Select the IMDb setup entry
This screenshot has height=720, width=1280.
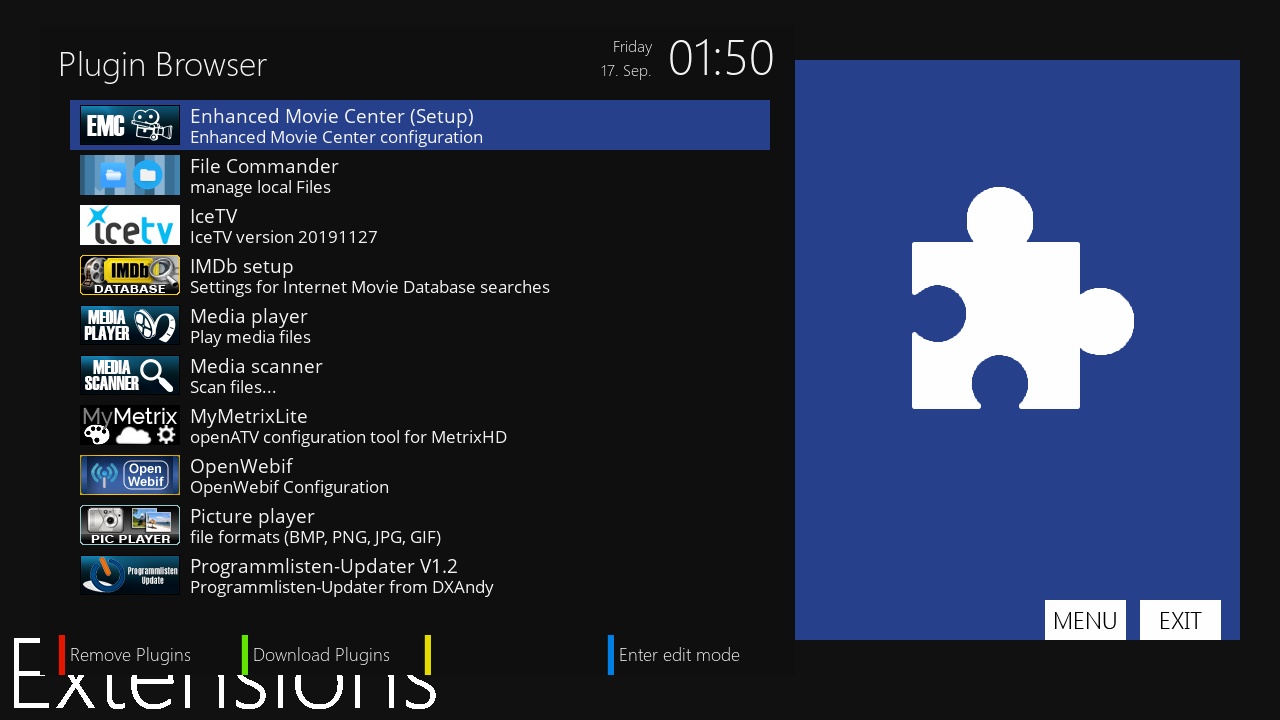point(420,275)
